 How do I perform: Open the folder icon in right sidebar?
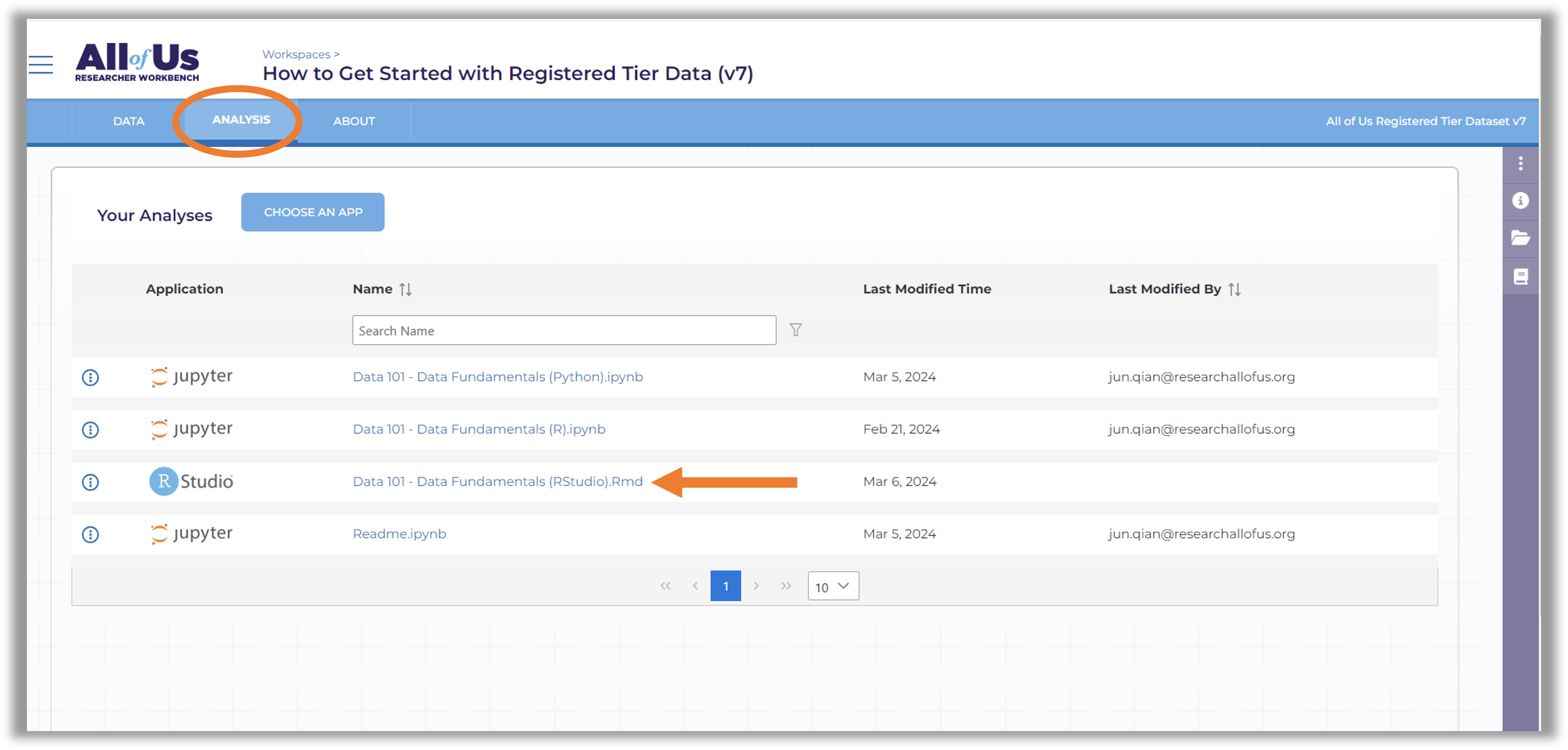coord(1521,238)
